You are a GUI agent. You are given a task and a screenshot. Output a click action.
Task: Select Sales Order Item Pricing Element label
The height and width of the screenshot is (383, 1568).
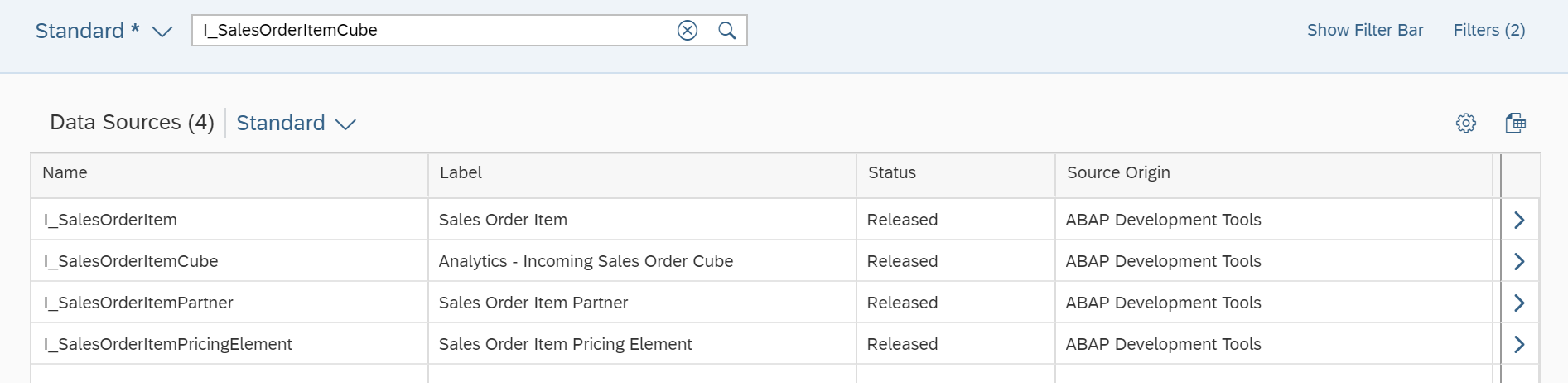(566, 344)
